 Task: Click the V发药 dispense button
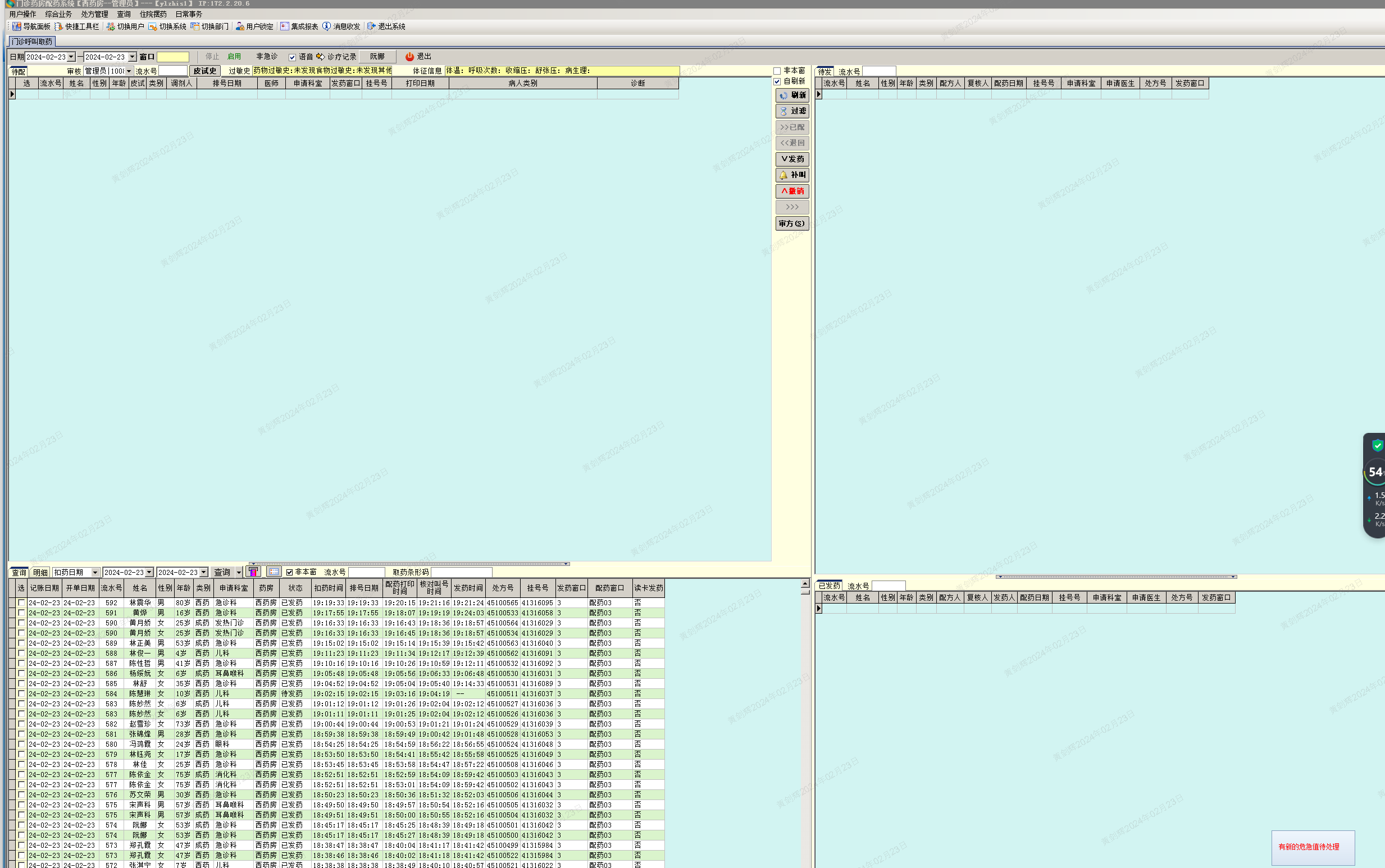tap(792, 159)
